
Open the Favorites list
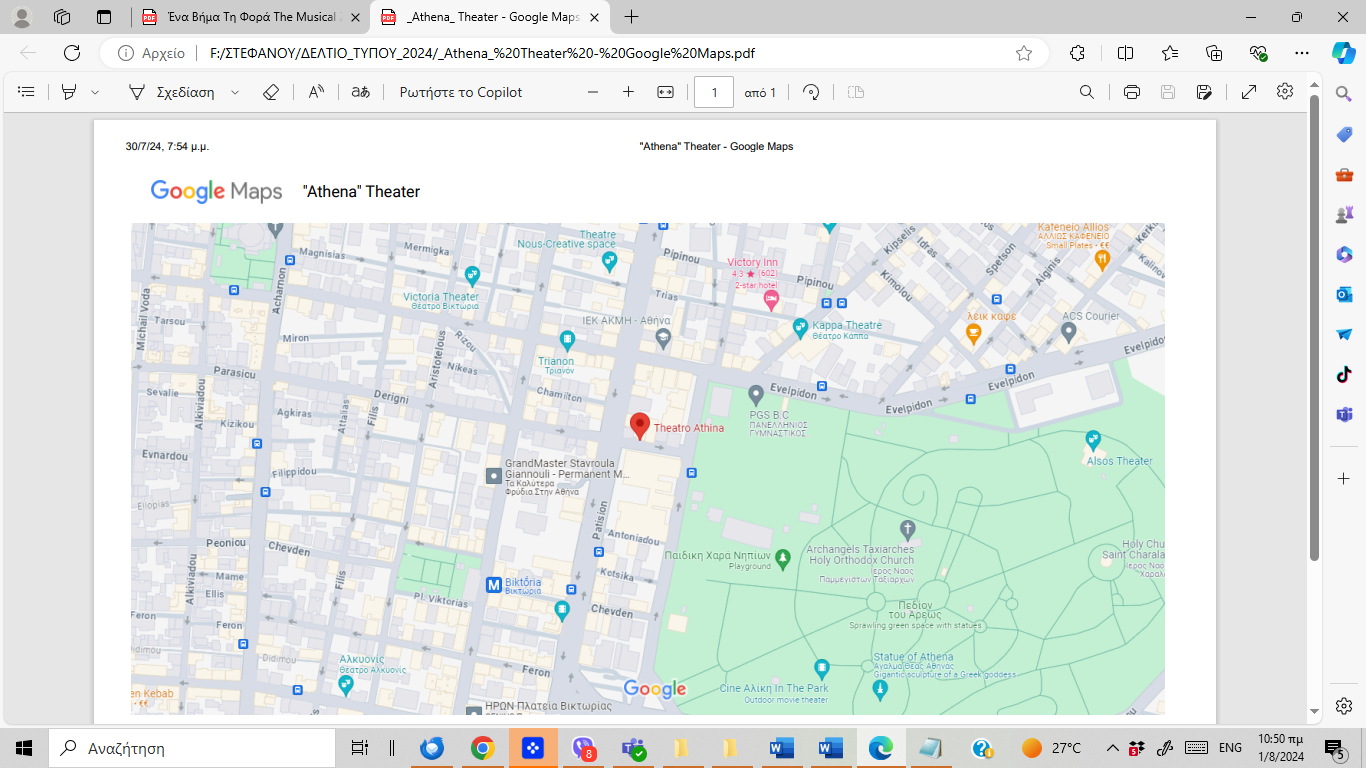1170,53
